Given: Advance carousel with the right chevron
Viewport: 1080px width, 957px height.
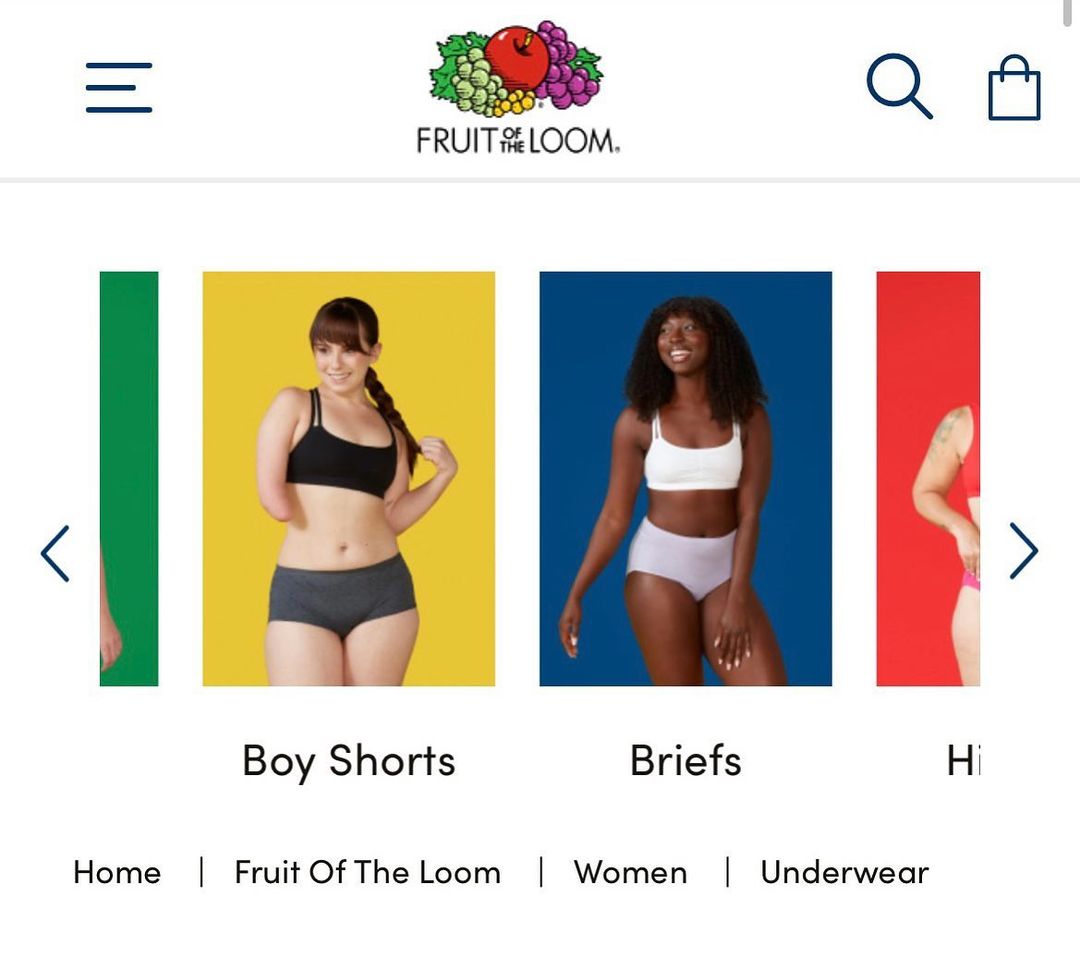Looking at the screenshot, I should pyautogui.click(x=1024, y=550).
